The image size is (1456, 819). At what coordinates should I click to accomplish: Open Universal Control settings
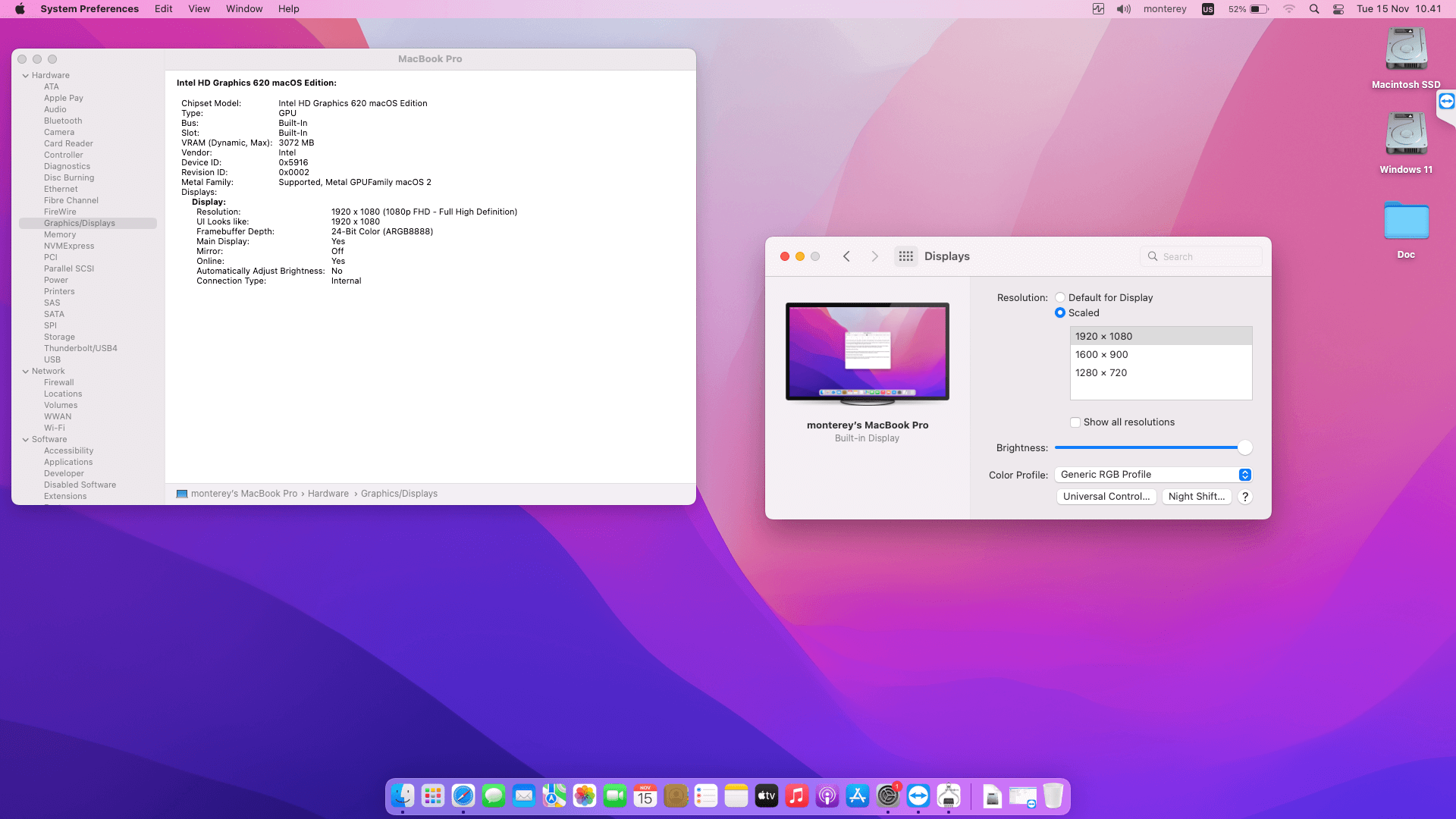tap(1106, 497)
